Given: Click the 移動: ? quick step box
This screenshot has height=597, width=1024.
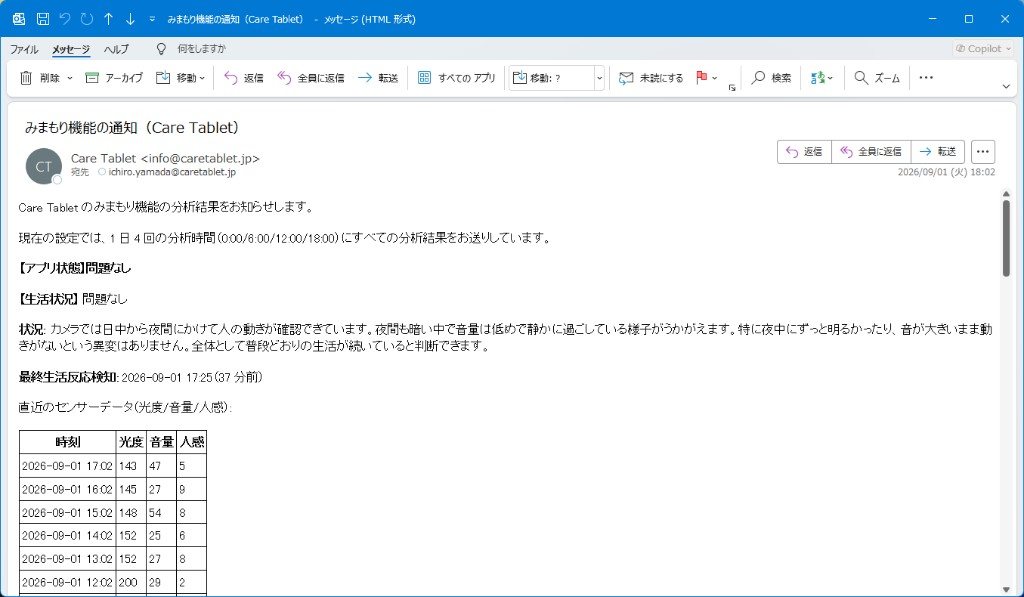Looking at the screenshot, I should coord(551,78).
